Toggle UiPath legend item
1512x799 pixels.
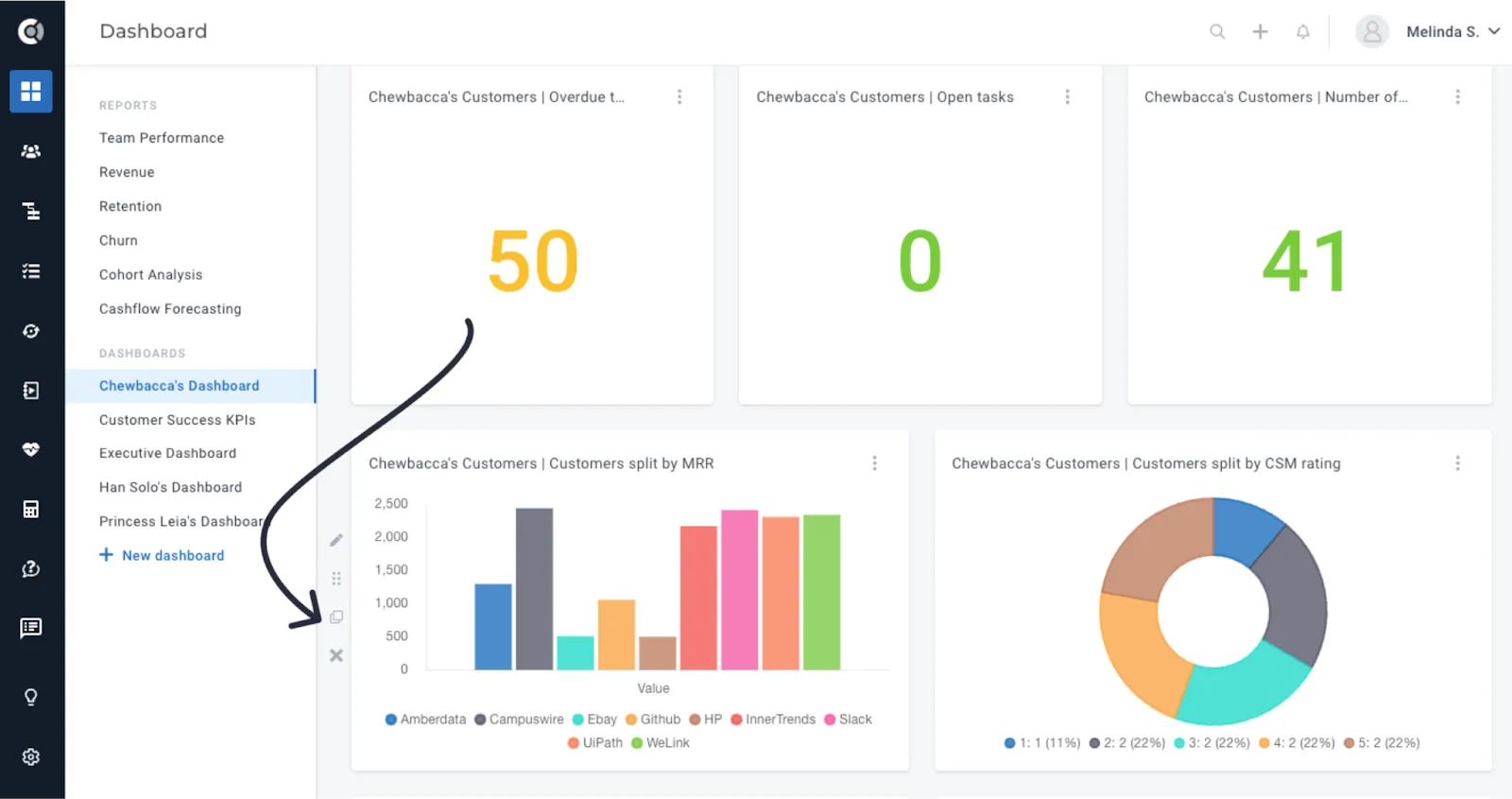point(595,743)
